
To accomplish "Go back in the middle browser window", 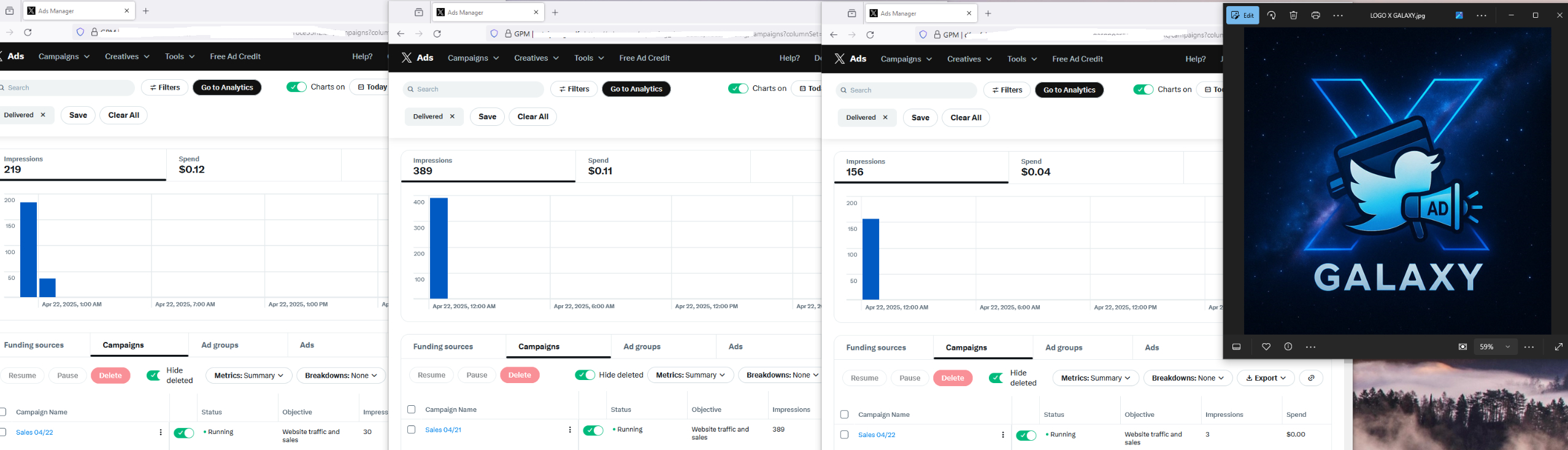I will pos(401,34).
